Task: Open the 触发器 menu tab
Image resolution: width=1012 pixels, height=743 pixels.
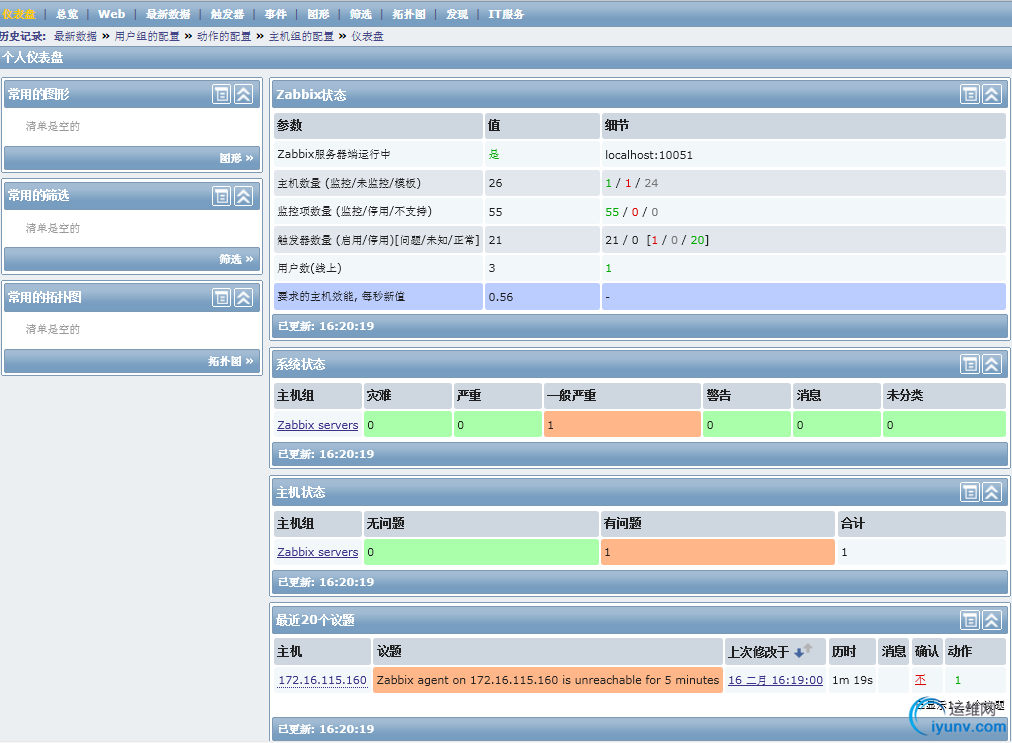Action: click(x=227, y=14)
